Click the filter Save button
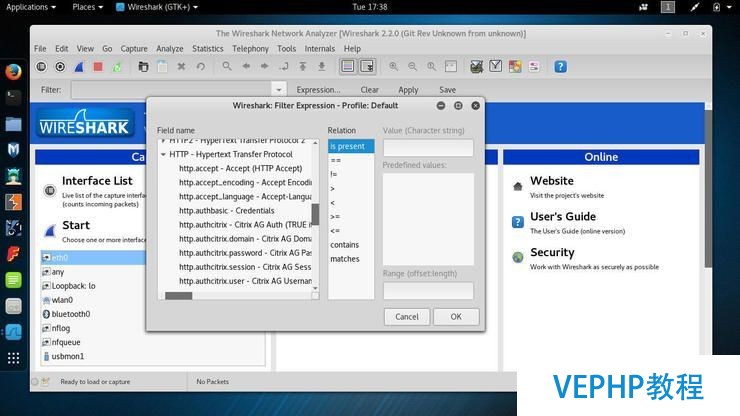Viewport: 740px width, 416px height. coord(447,90)
